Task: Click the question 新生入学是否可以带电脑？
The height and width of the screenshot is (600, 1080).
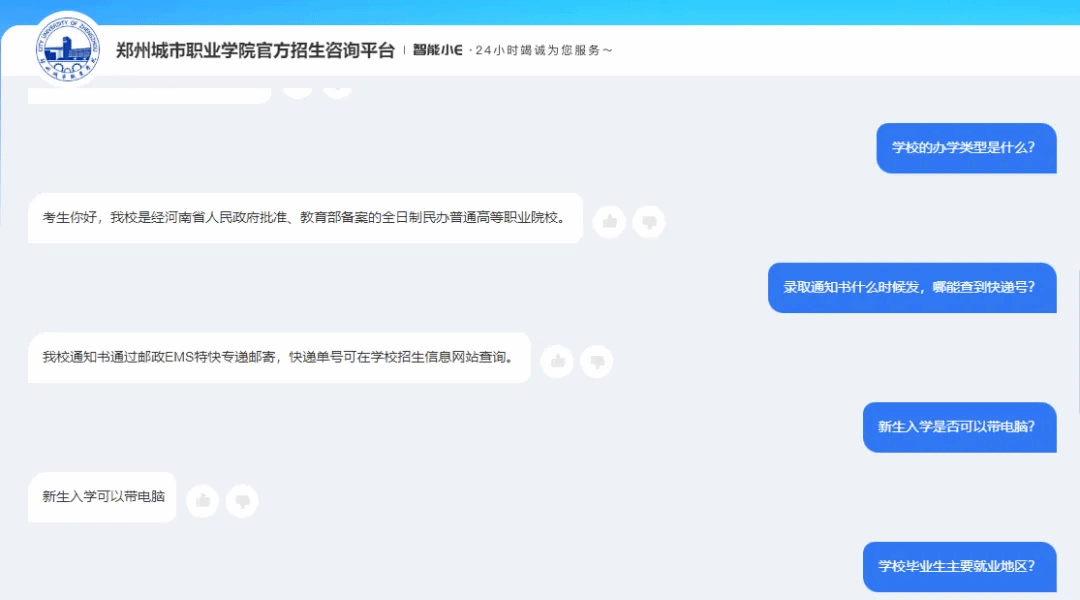Action: [958, 427]
